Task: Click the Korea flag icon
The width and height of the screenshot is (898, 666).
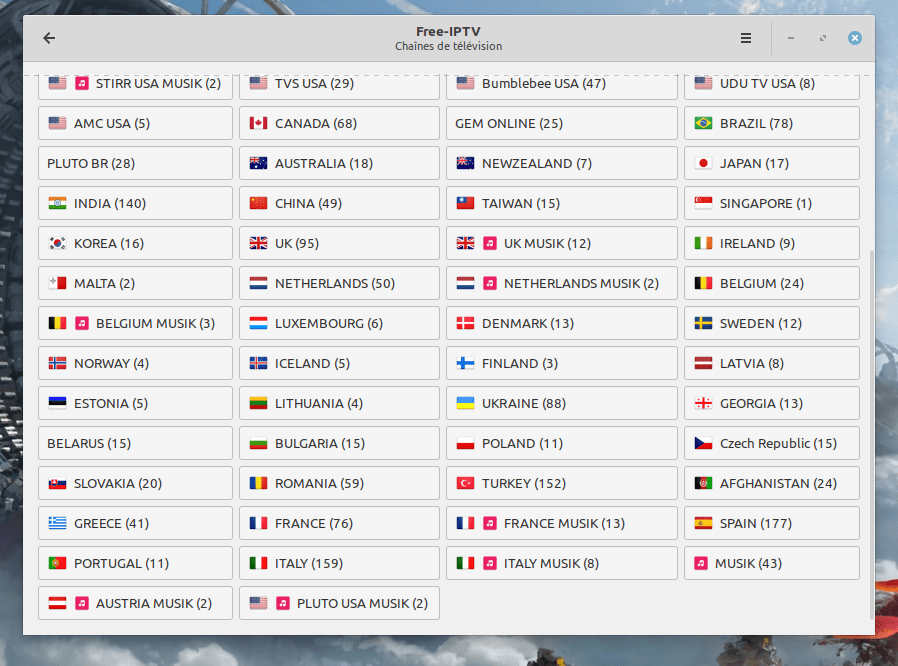Action: click(57, 243)
